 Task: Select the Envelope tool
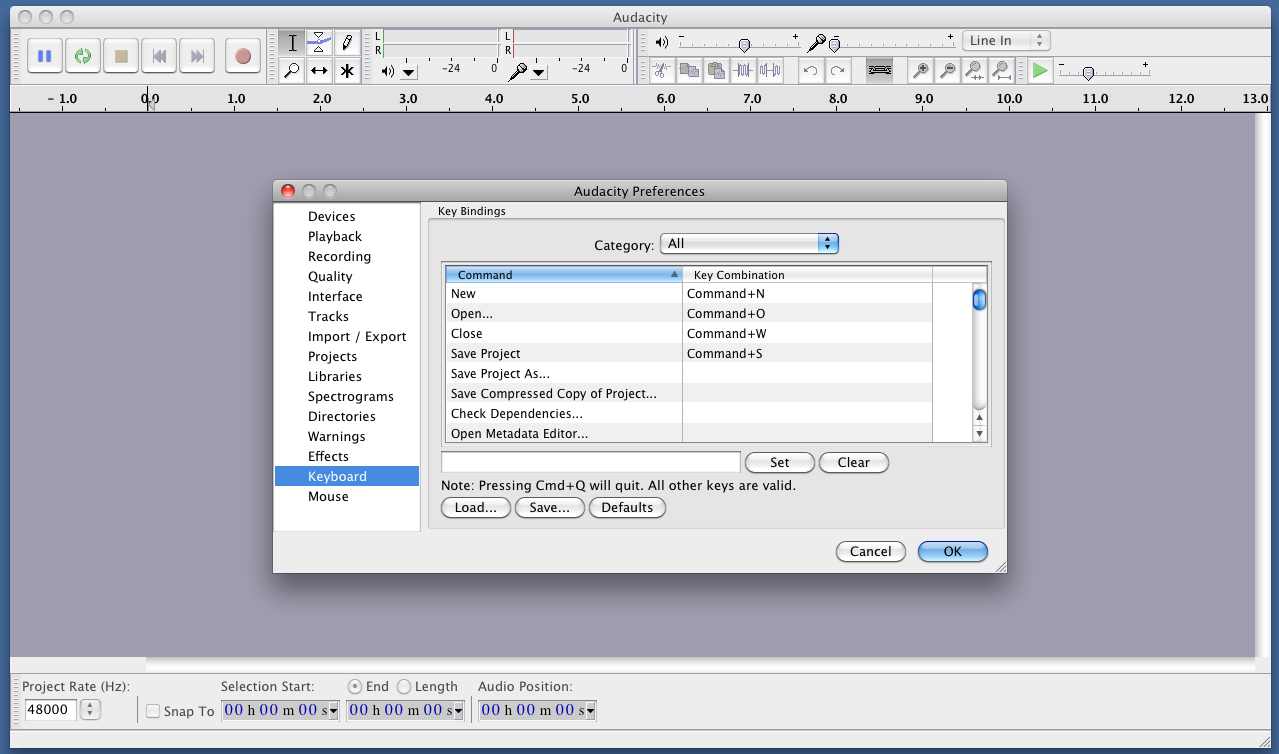click(319, 42)
